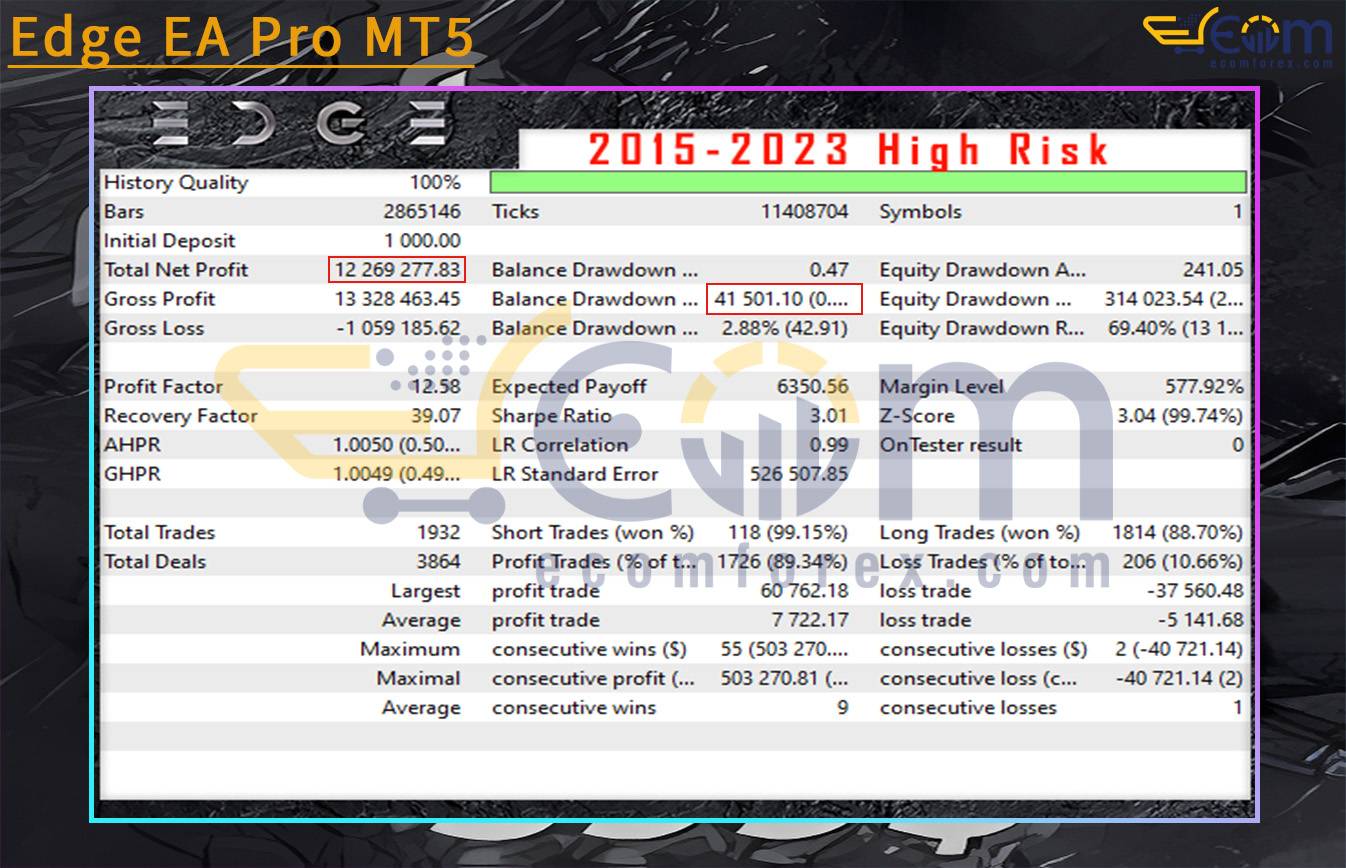Click the Sharpe Ratio value '3.01'
The width and height of the screenshot is (1346, 868).
[x=828, y=416]
